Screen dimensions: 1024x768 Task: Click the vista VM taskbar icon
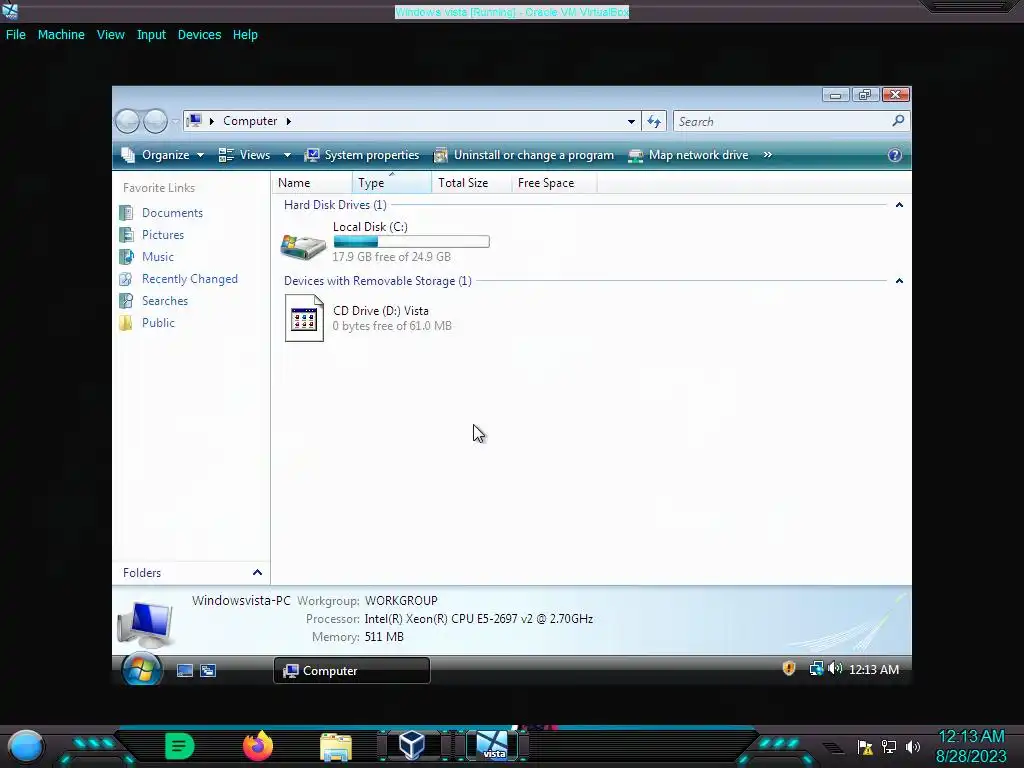492,745
